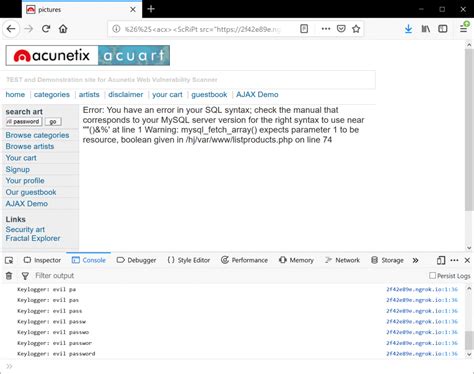The width and height of the screenshot is (474, 374).
Task: Open Your cart sidebar link
Action: pos(21,158)
